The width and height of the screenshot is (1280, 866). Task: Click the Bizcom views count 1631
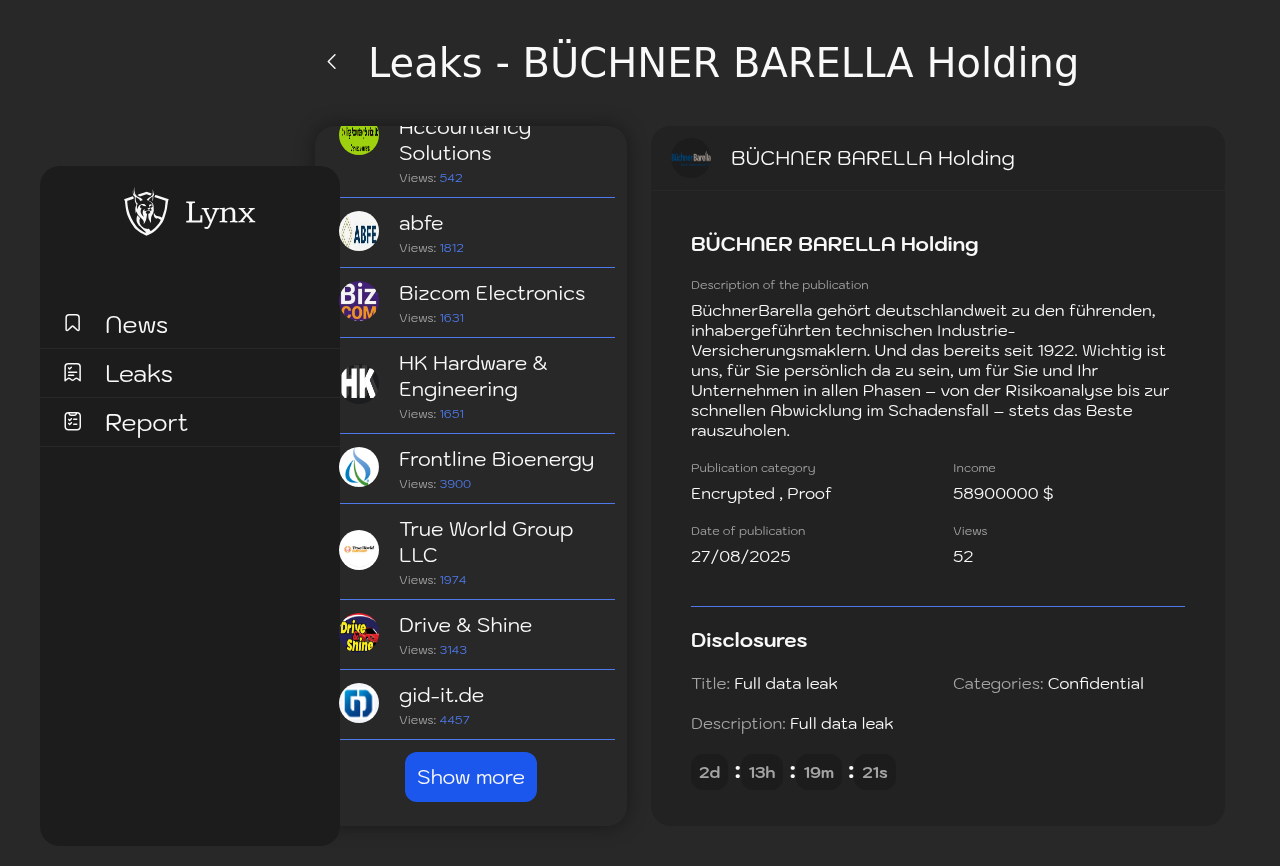pos(452,318)
